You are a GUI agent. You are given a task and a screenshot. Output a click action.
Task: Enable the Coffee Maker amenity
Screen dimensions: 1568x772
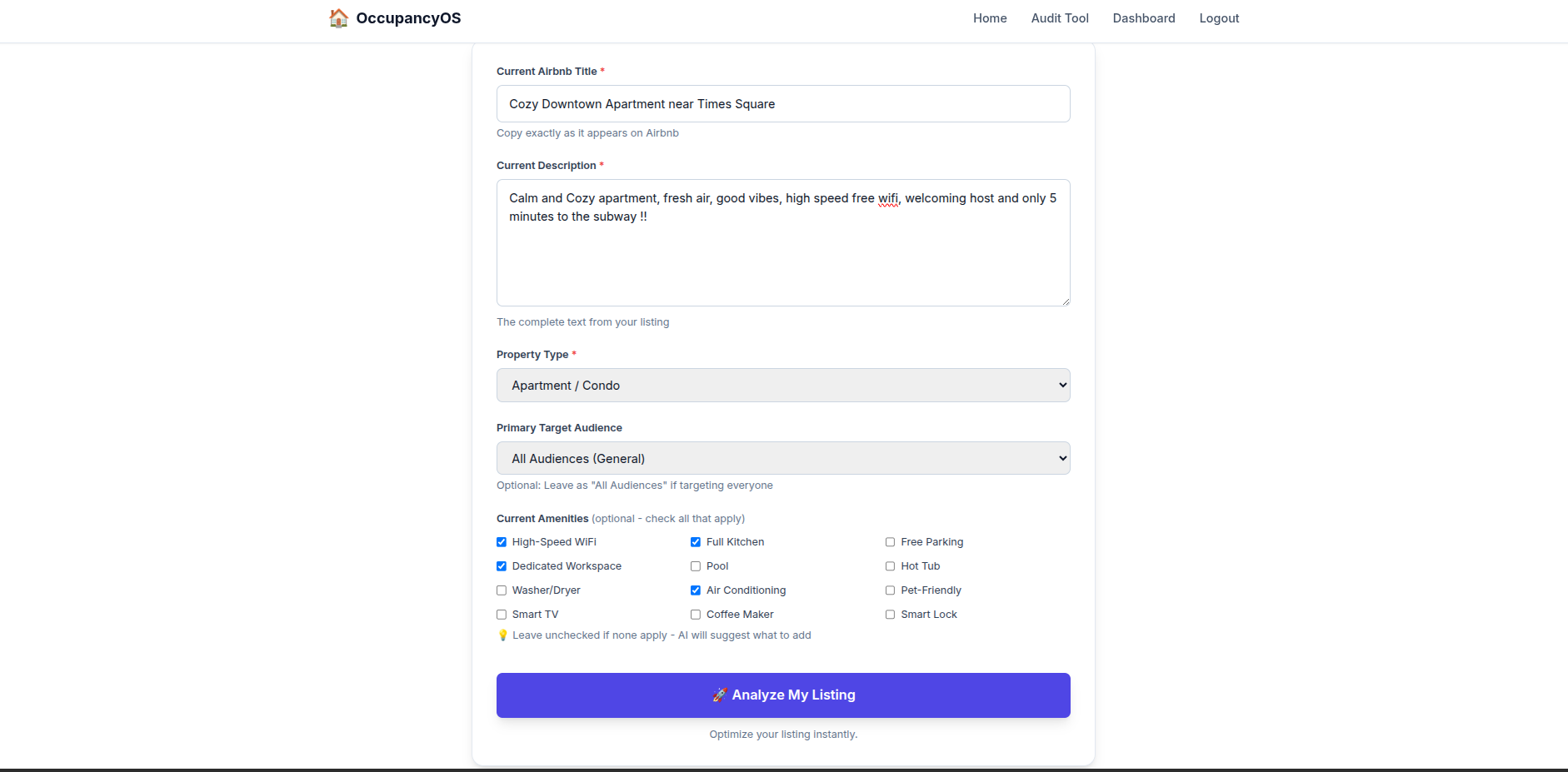pos(695,614)
